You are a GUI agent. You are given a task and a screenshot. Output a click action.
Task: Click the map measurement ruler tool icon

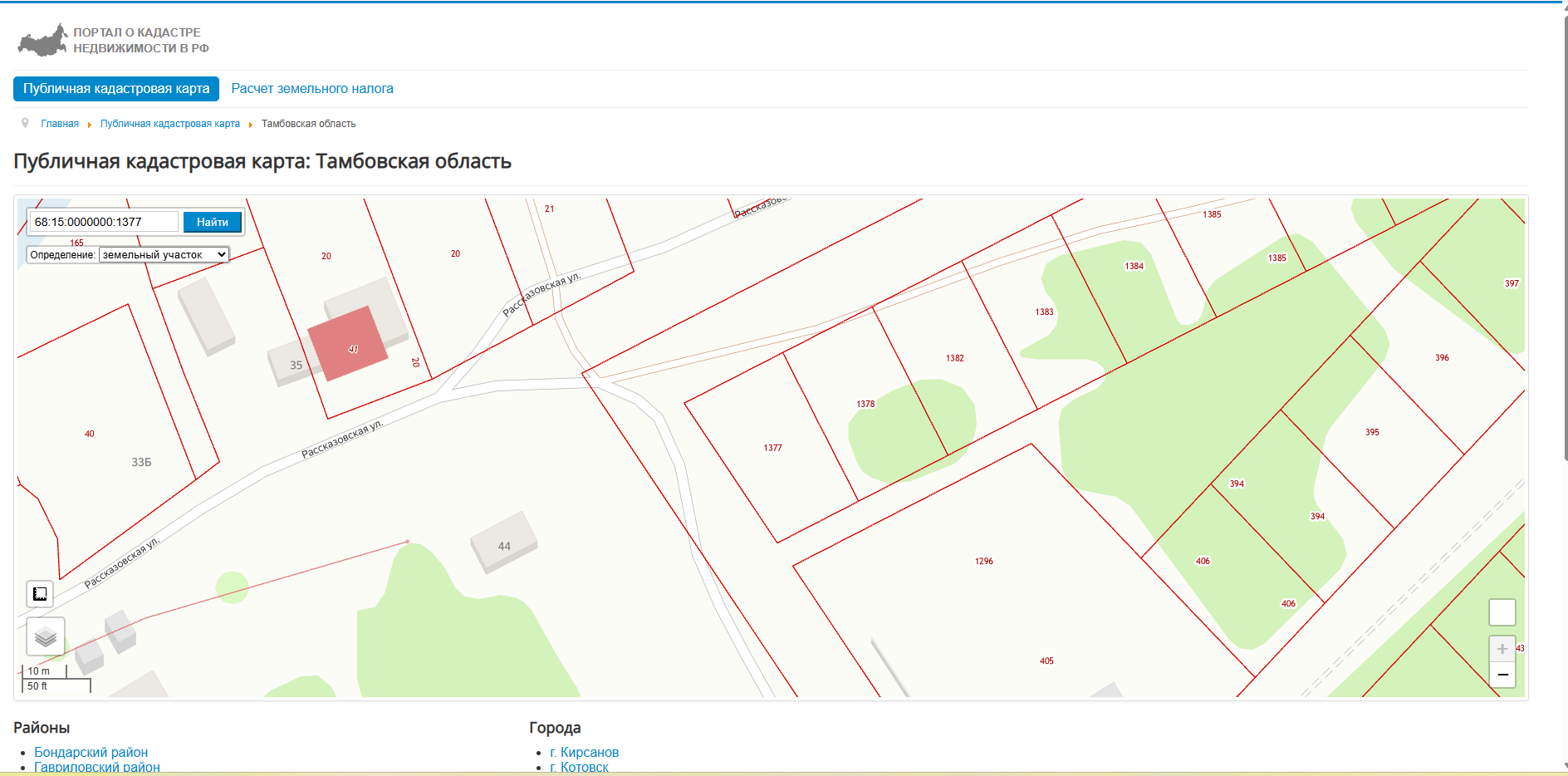tap(40, 594)
